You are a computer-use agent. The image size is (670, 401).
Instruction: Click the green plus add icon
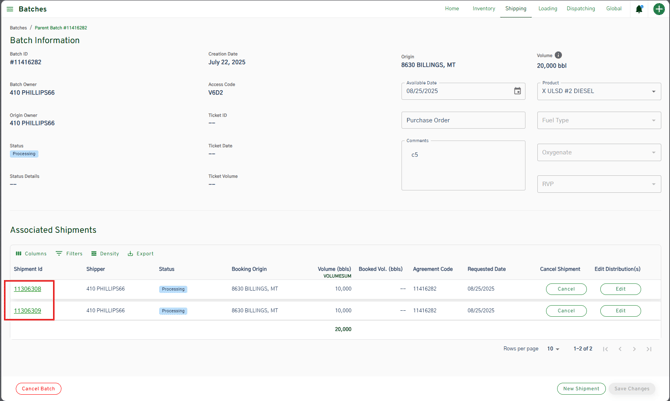tap(659, 9)
